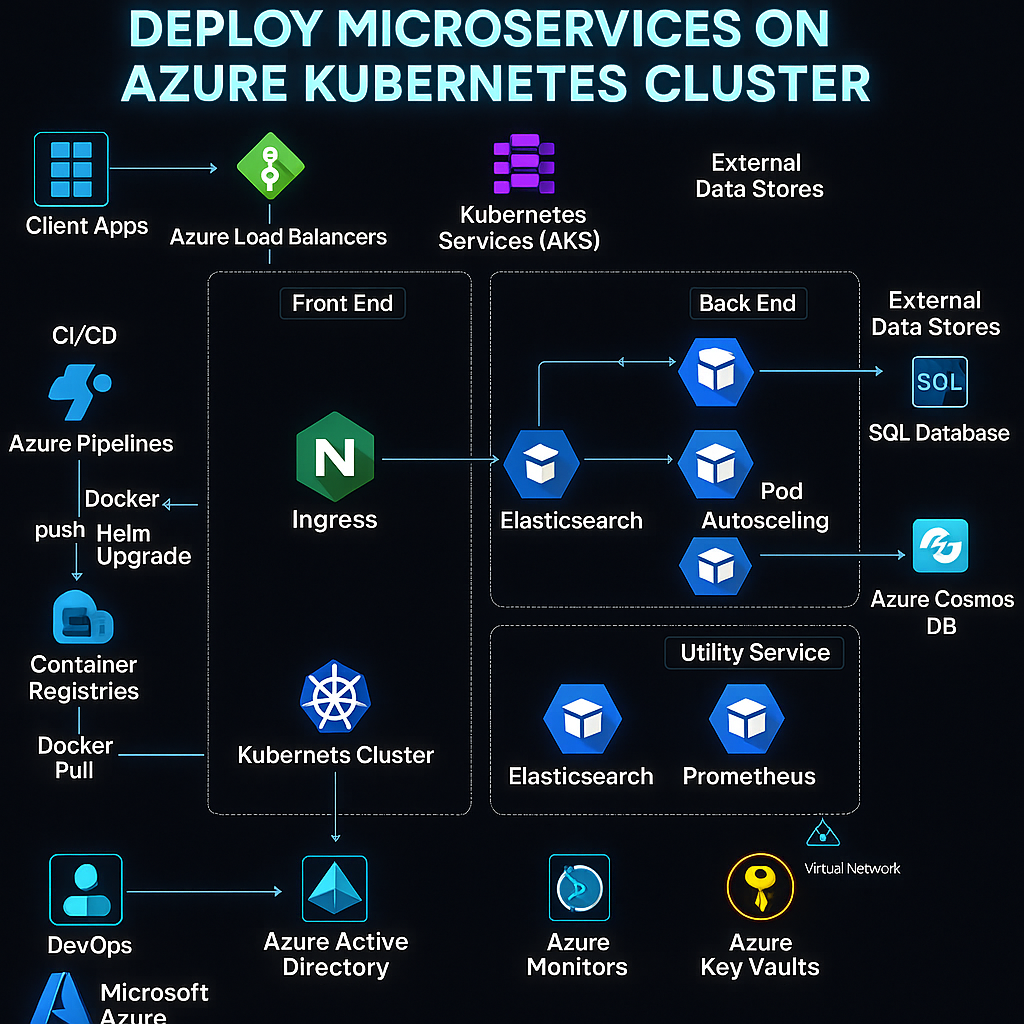This screenshot has height=1024, width=1024.
Task: Click the Kubernetes cluster wheel icon
Action: [335, 696]
